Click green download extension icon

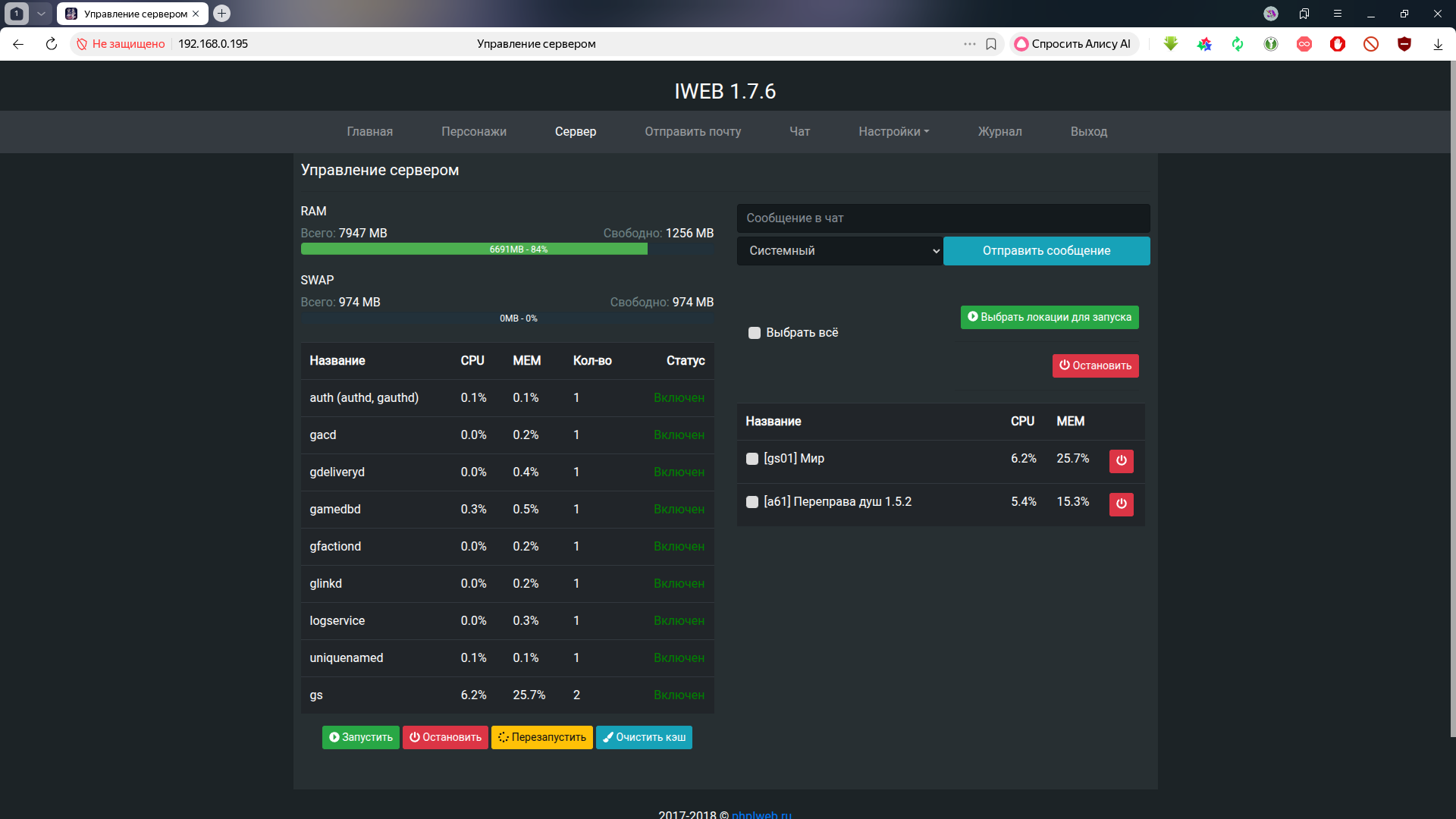[1170, 44]
